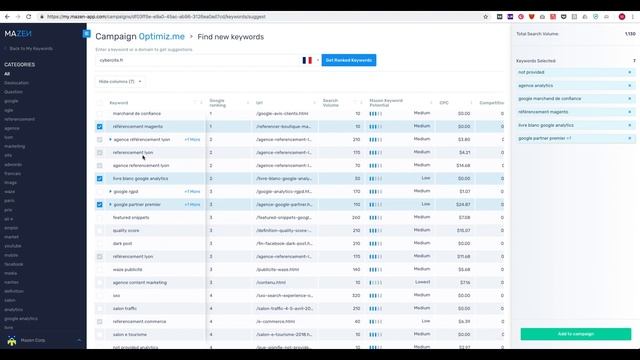
Task: Remove 'livre blanc google analytics' selected keyword
Action: pyautogui.click(x=629, y=125)
